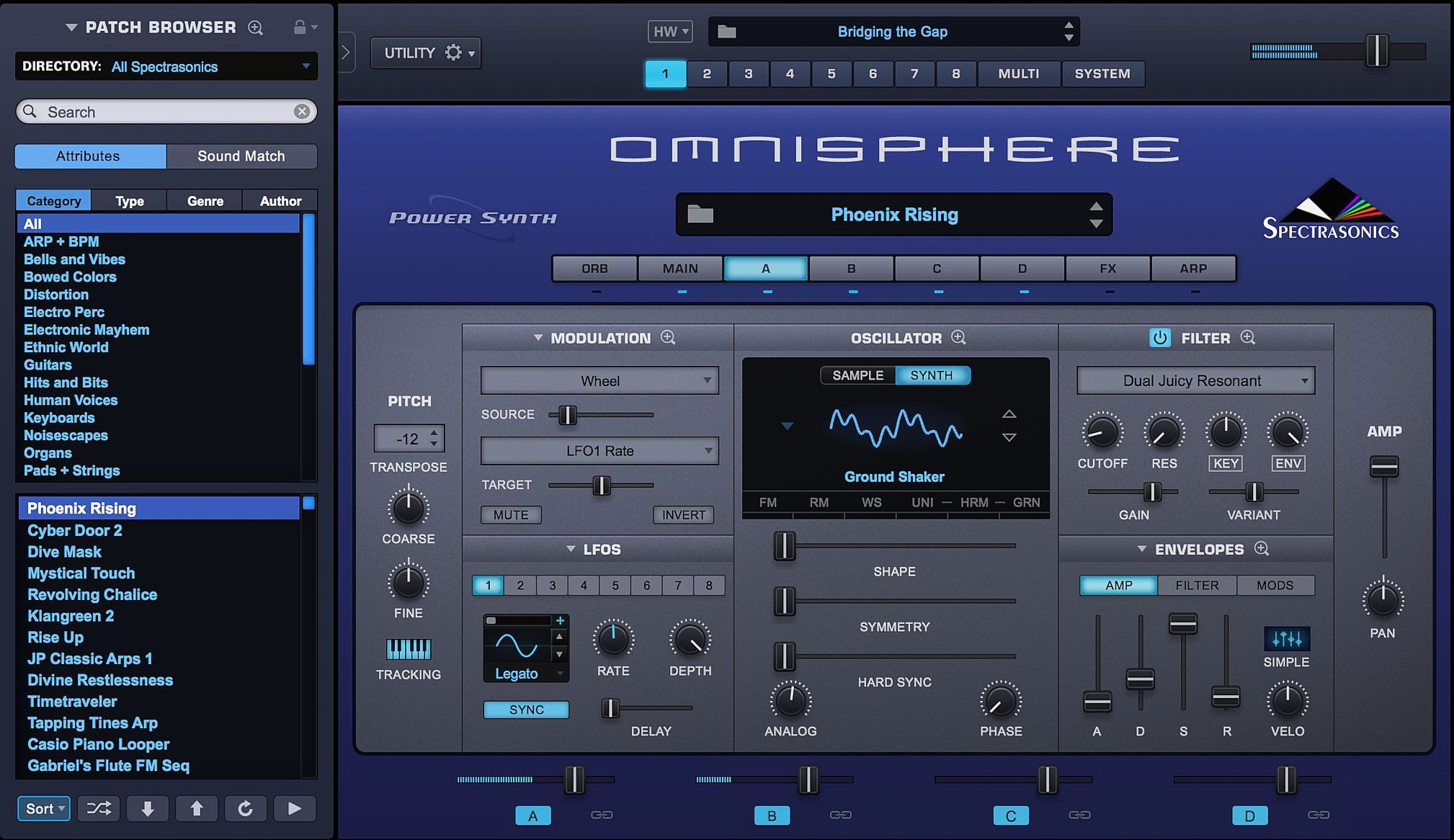
Task: Select the SYNTH tab in Oscillator
Action: (x=928, y=374)
